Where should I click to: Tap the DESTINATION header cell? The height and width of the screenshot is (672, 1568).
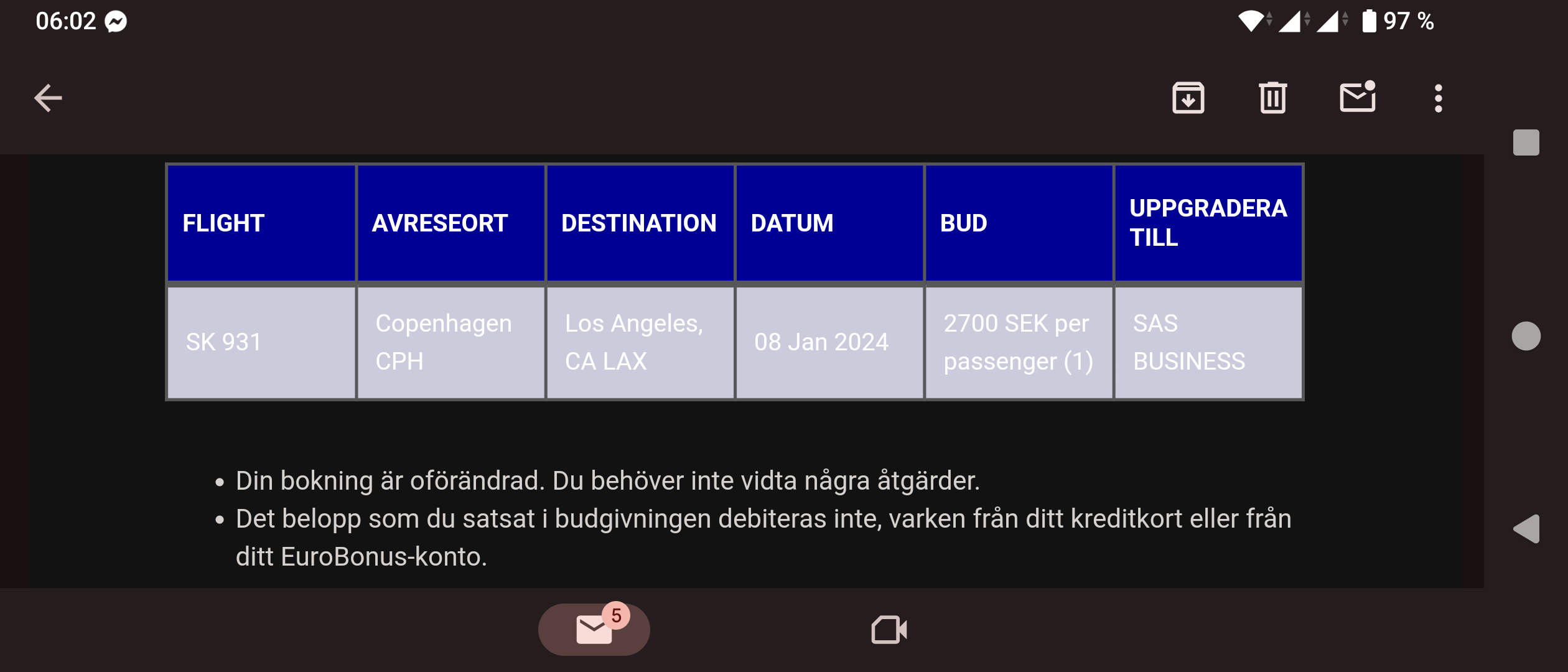coord(640,222)
